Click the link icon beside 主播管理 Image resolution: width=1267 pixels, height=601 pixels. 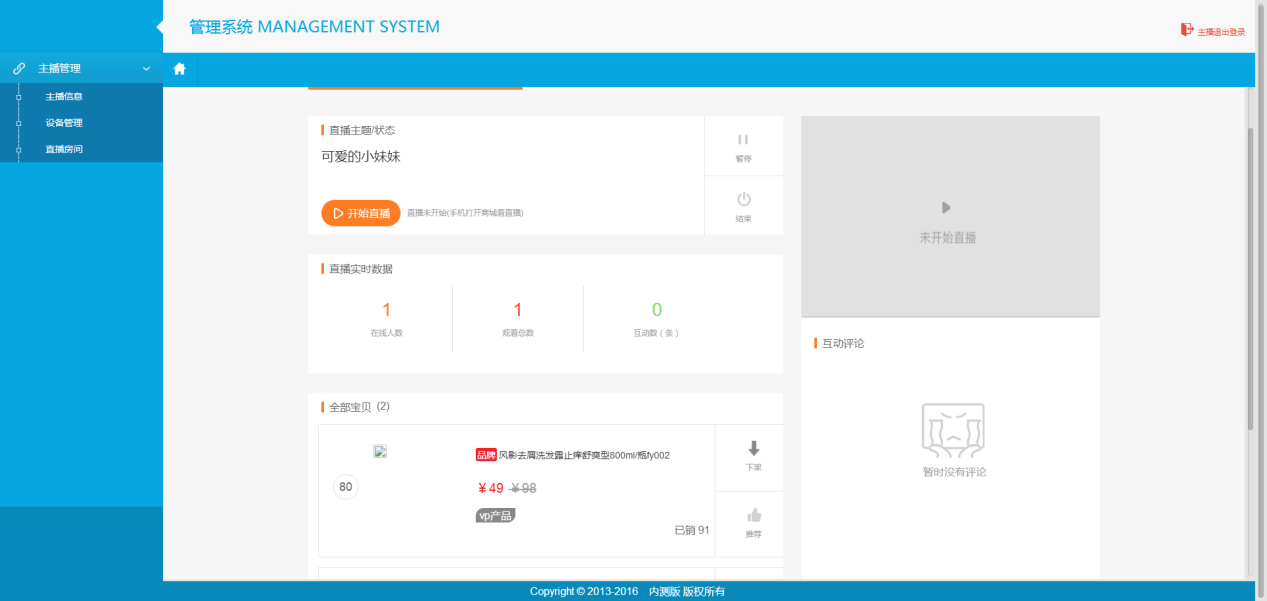coord(19,69)
